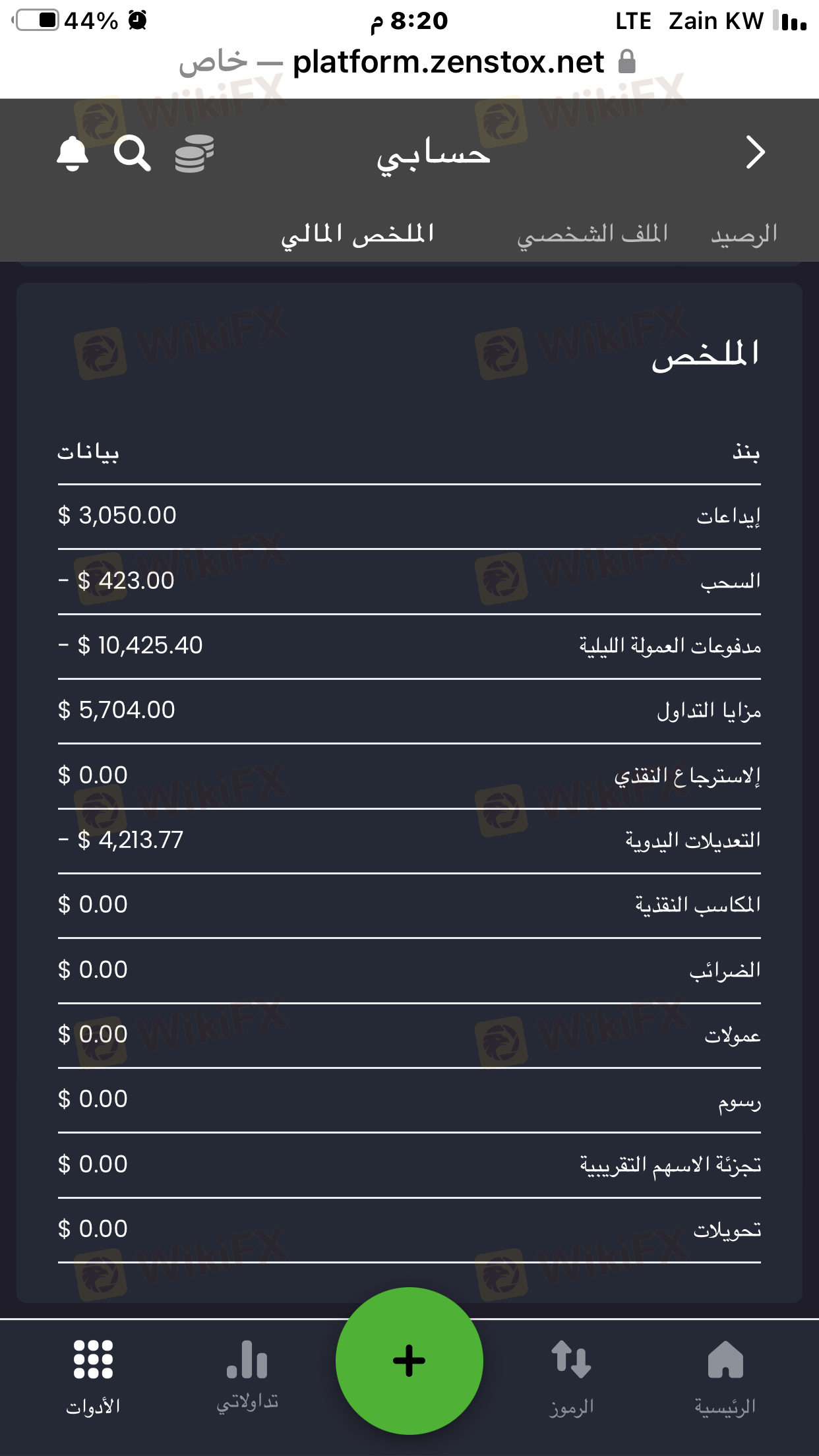Tap the بيانات column header

[x=88, y=452]
